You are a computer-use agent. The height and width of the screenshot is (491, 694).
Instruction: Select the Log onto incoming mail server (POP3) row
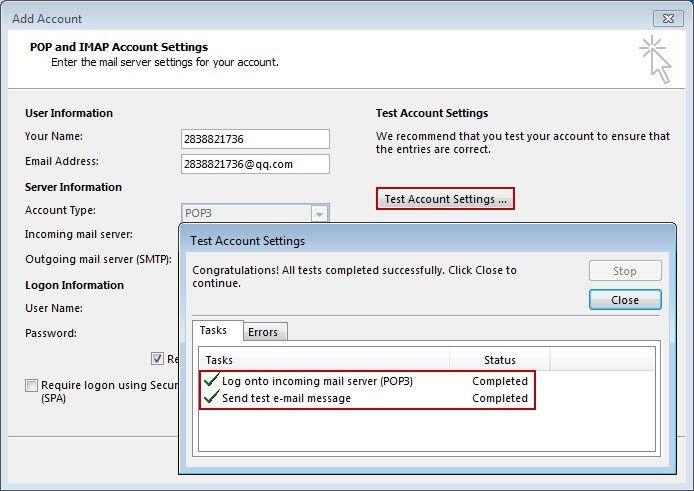click(x=317, y=381)
